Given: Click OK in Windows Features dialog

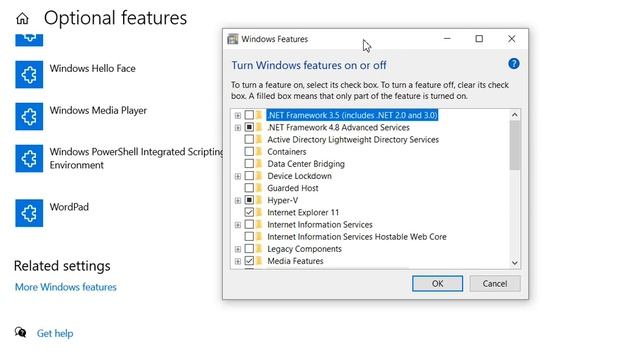Looking at the screenshot, I should click(x=437, y=284).
